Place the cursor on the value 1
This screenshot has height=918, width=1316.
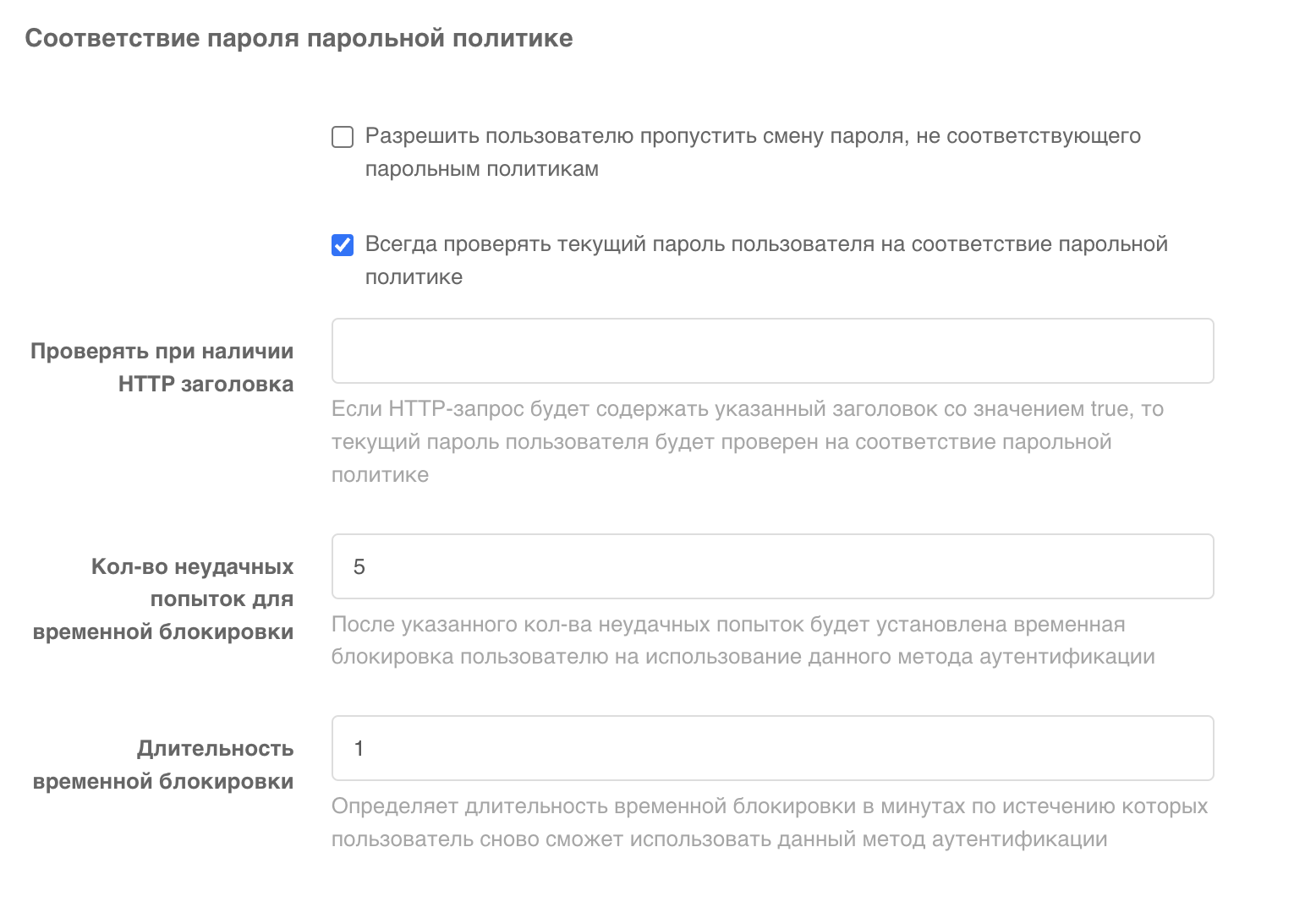(x=359, y=749)
